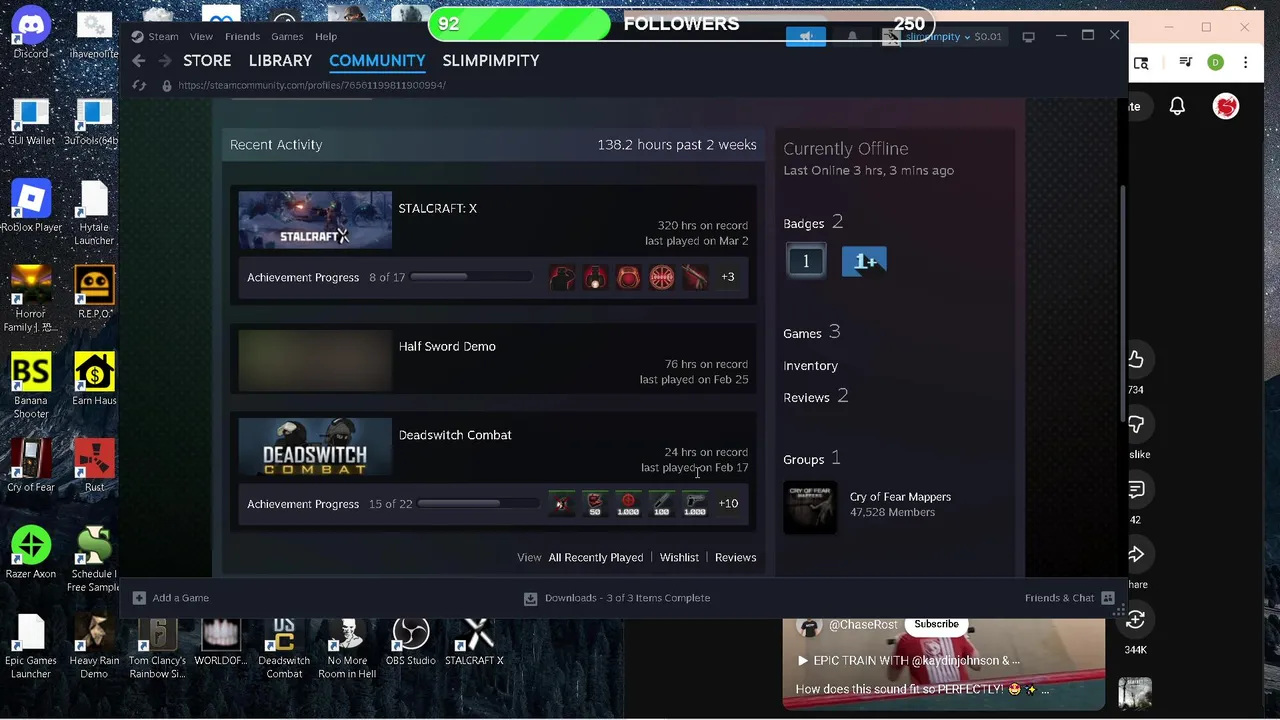View All Recently Played games
The image size is (1280, 720).
596,558
